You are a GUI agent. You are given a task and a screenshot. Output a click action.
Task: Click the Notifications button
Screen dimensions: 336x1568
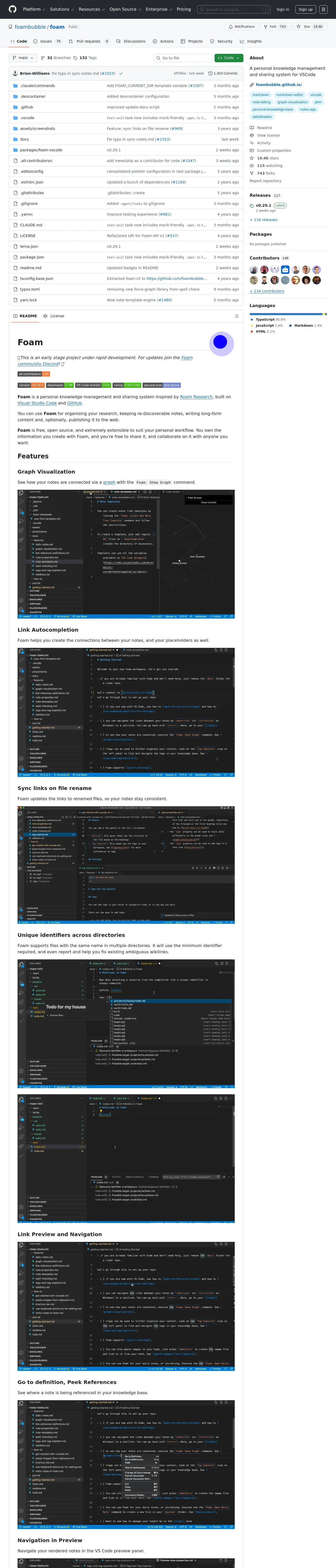(x=242, y=27)
